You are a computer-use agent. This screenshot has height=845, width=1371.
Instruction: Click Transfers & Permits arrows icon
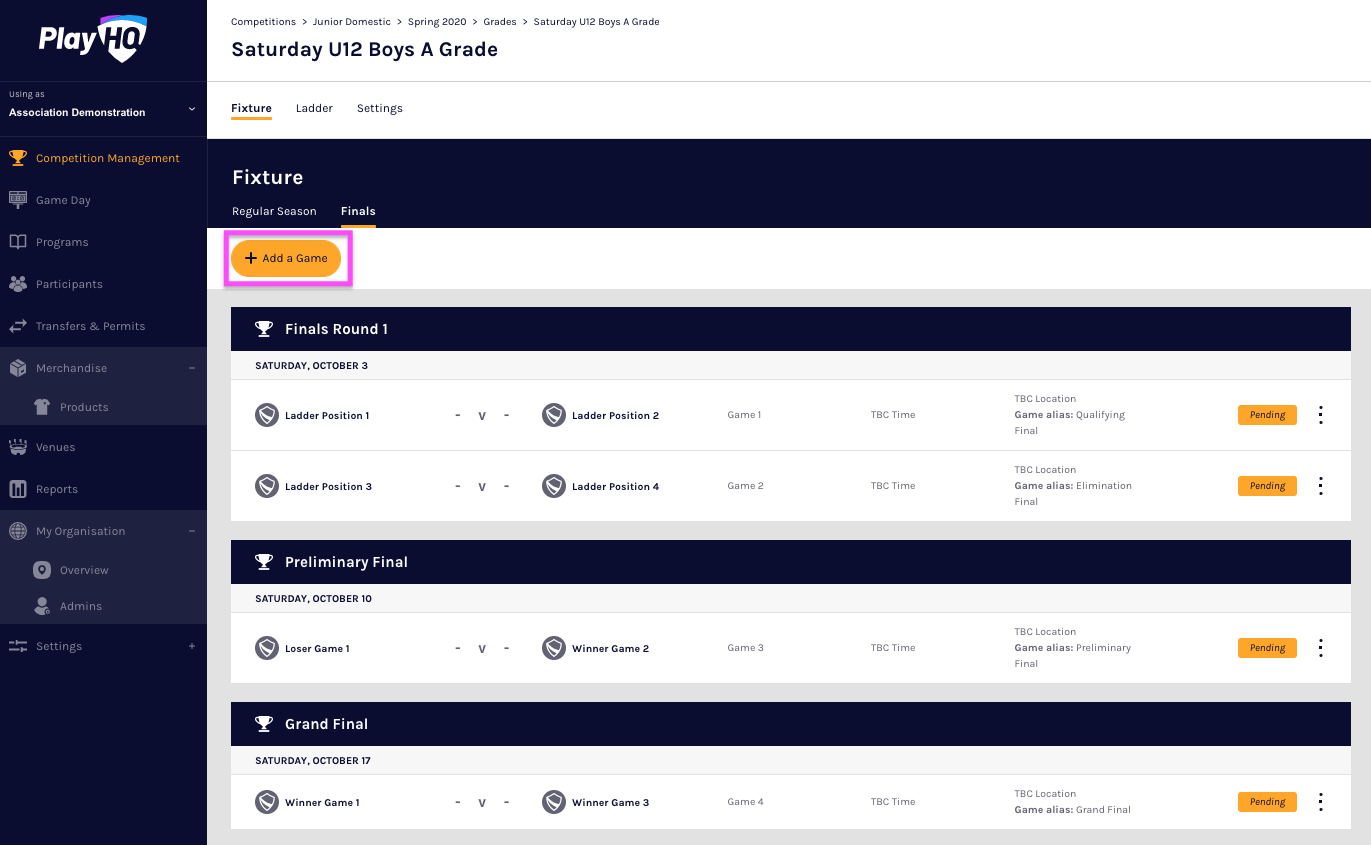pyautogui.click(x=18, y=326)
